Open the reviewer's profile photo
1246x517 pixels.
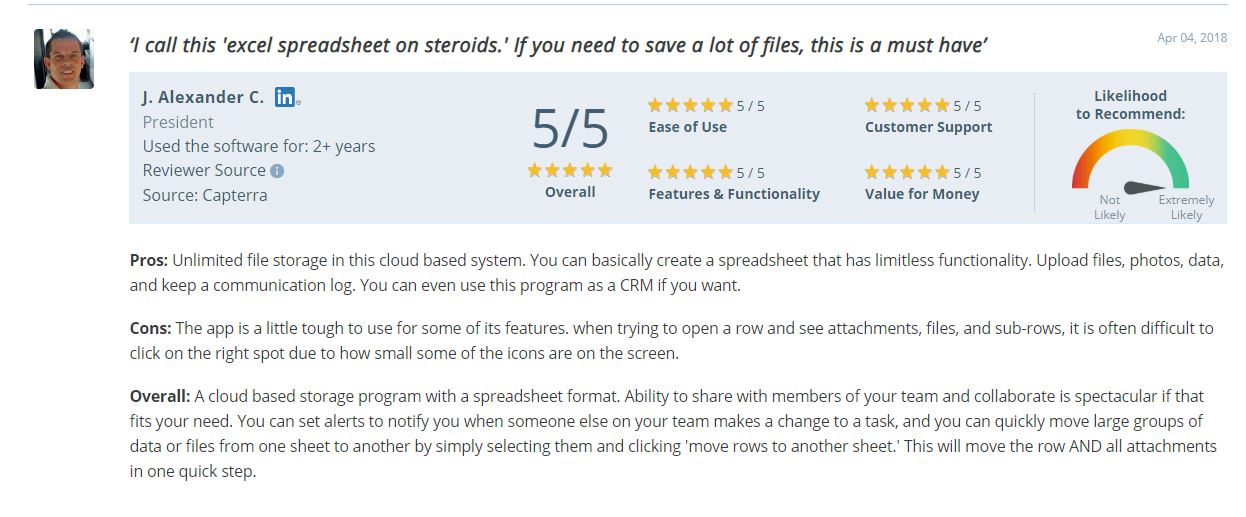click(64, 59)
